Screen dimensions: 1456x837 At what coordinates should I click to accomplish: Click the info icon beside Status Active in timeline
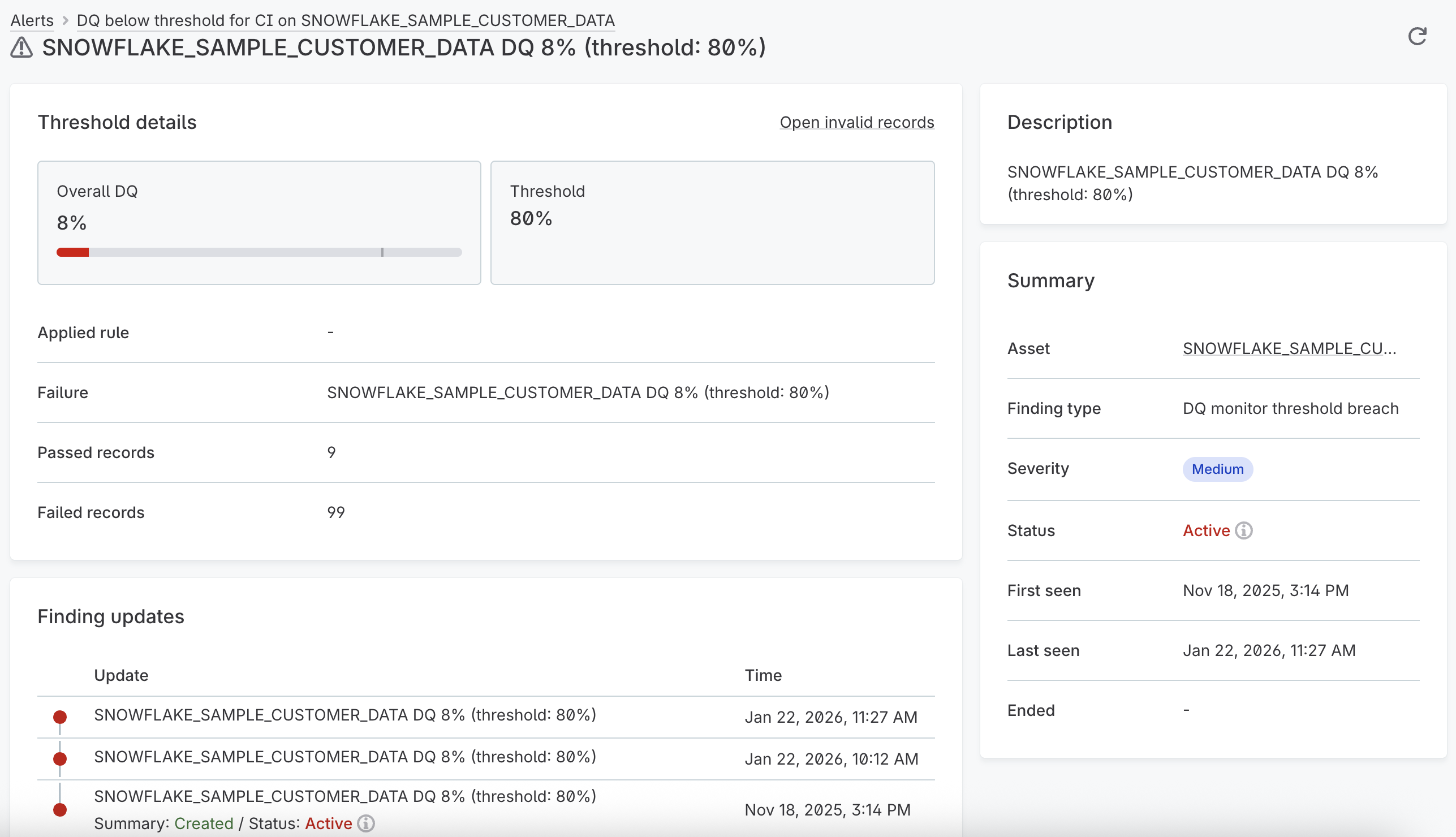coord(366,823)
